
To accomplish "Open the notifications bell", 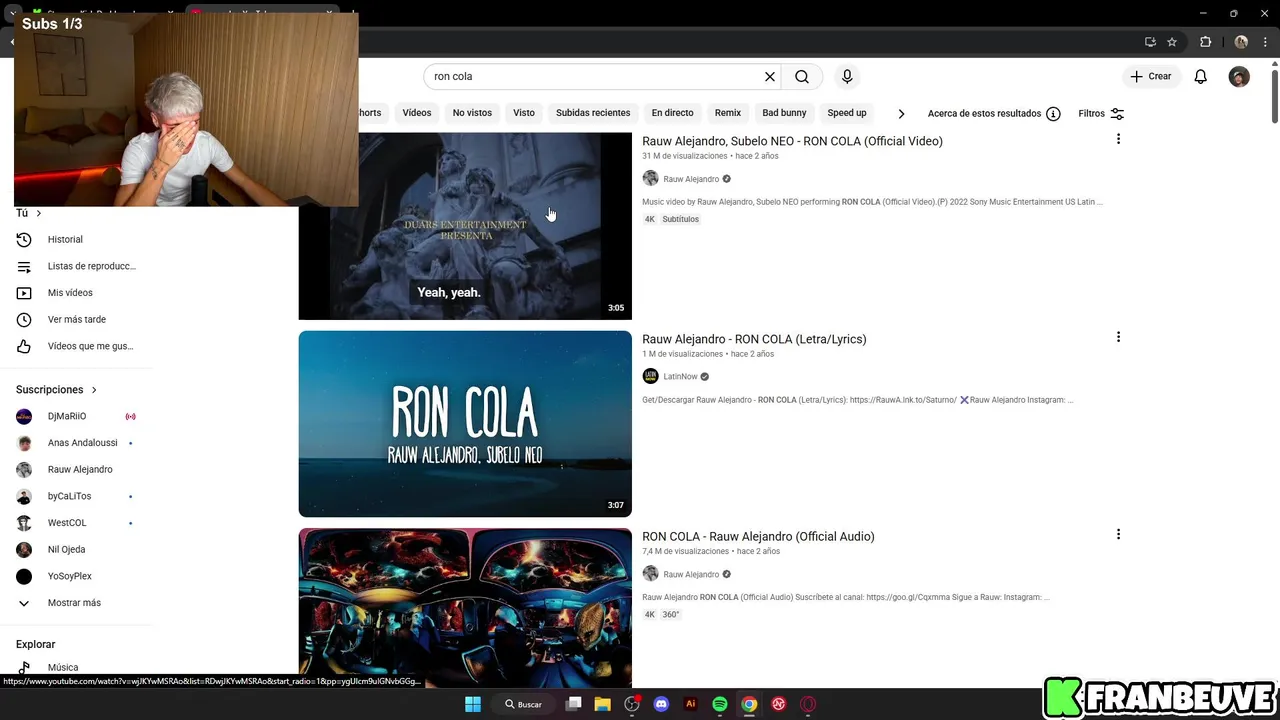I will click(x=1201, y=77).
